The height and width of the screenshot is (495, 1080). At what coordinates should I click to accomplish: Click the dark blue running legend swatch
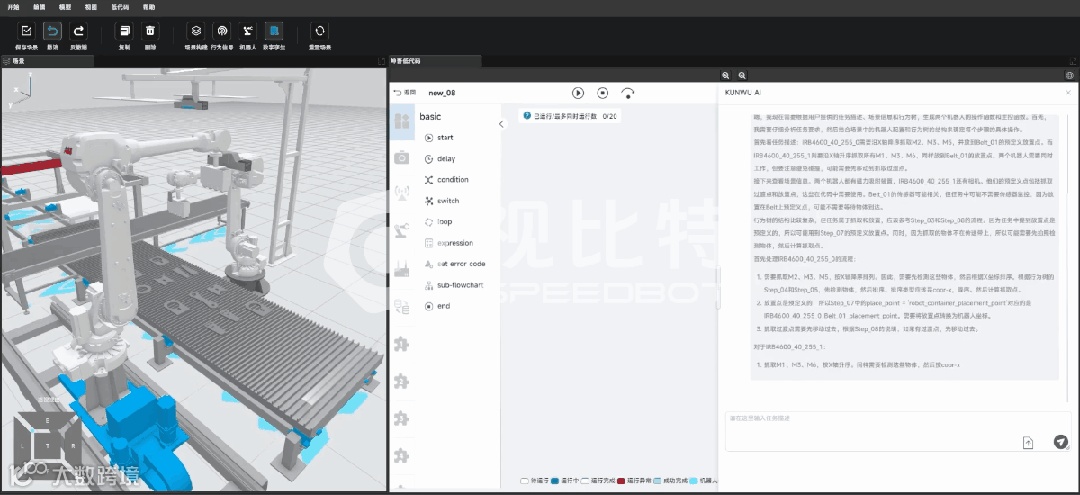[554, 481]
